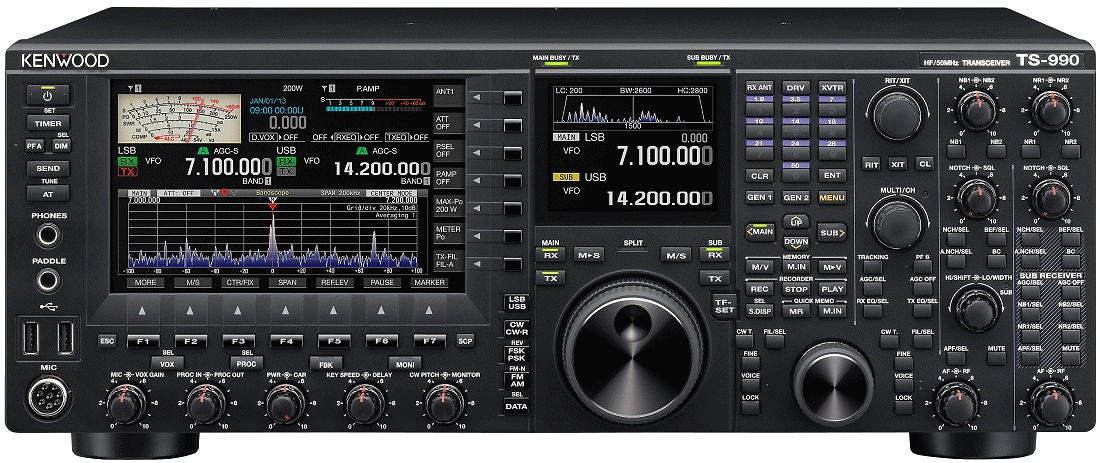The height and width of the screenshot is (463, 1100).
Task: Click the TIMER button
Action: coord(48,123)
